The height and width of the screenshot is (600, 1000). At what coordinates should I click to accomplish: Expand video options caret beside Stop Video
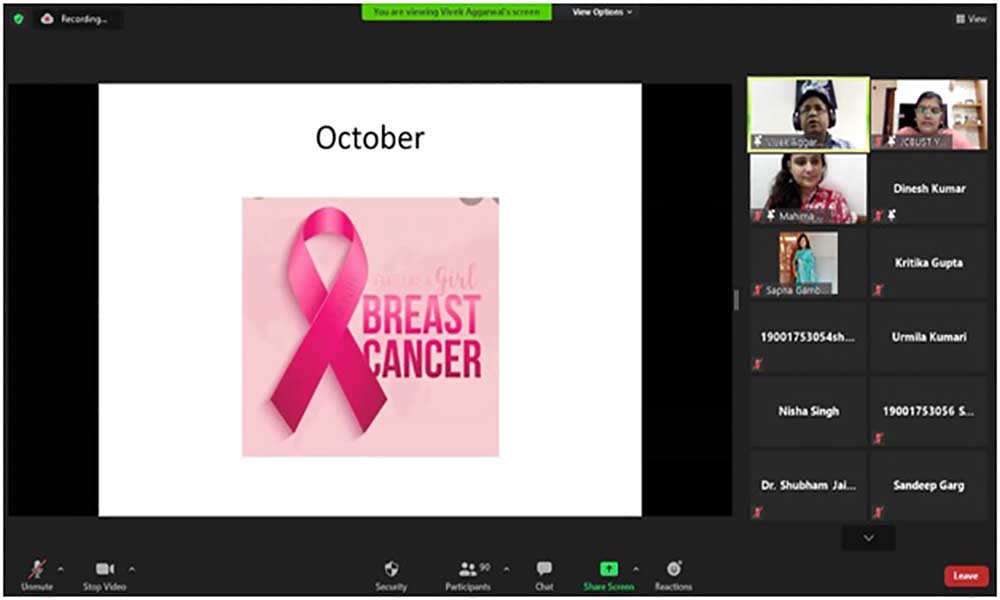click(132, 568)
